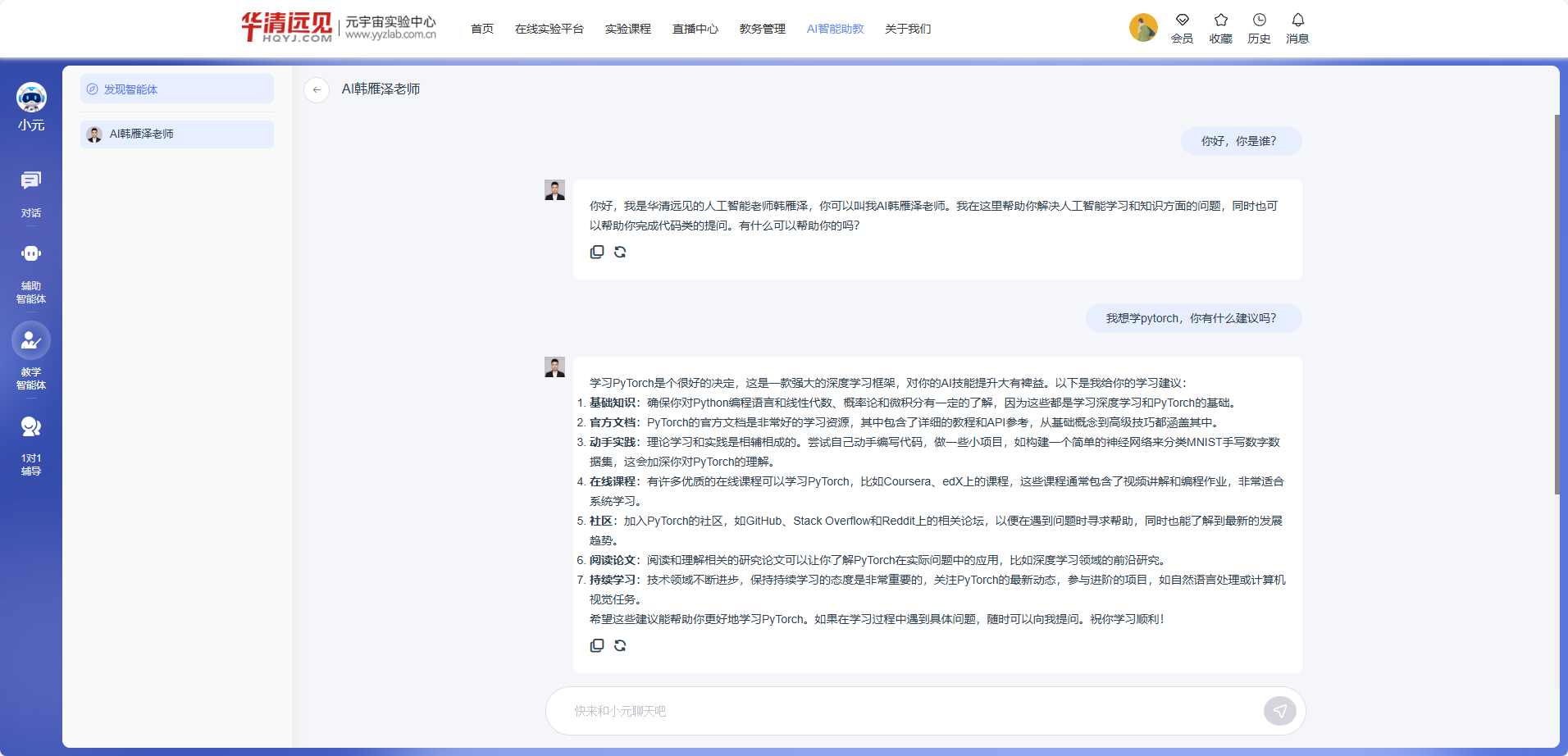Open the 消息 notification bell

1297,28
